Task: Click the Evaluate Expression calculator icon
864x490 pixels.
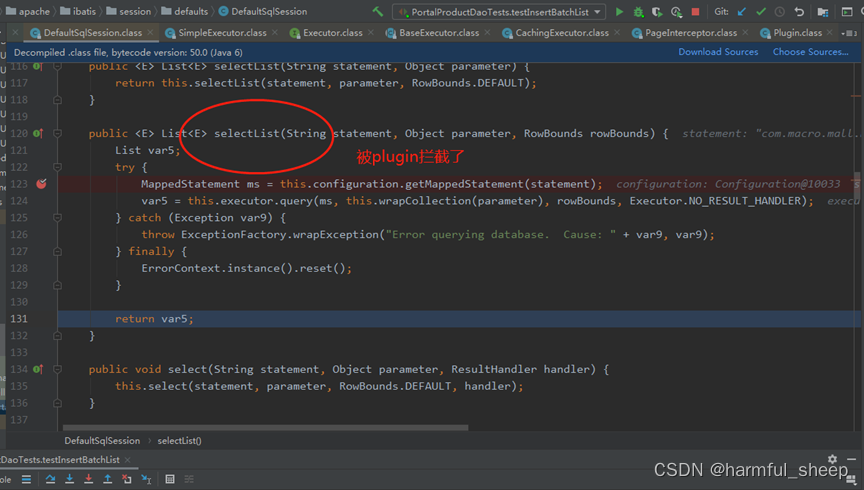Action: click(x=170, y=479)
